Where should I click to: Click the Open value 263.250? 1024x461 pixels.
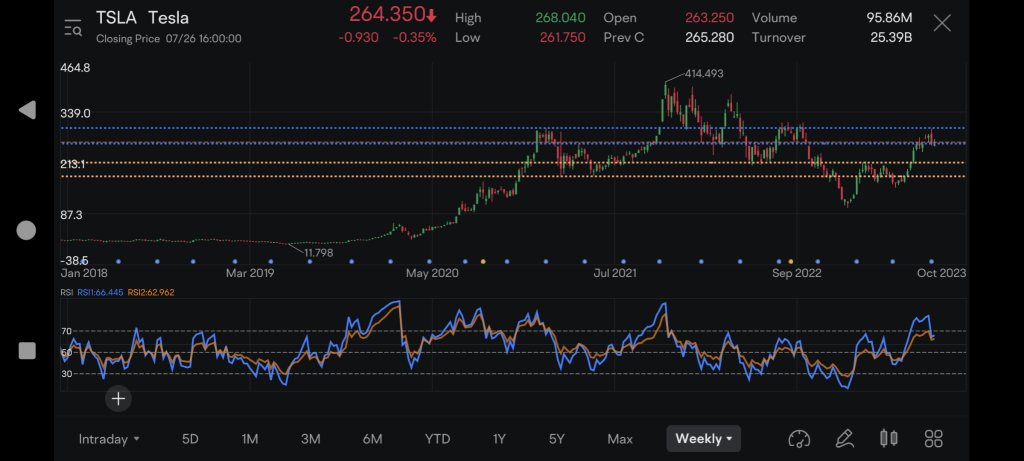pyautogui.click(x=709, y=18)
